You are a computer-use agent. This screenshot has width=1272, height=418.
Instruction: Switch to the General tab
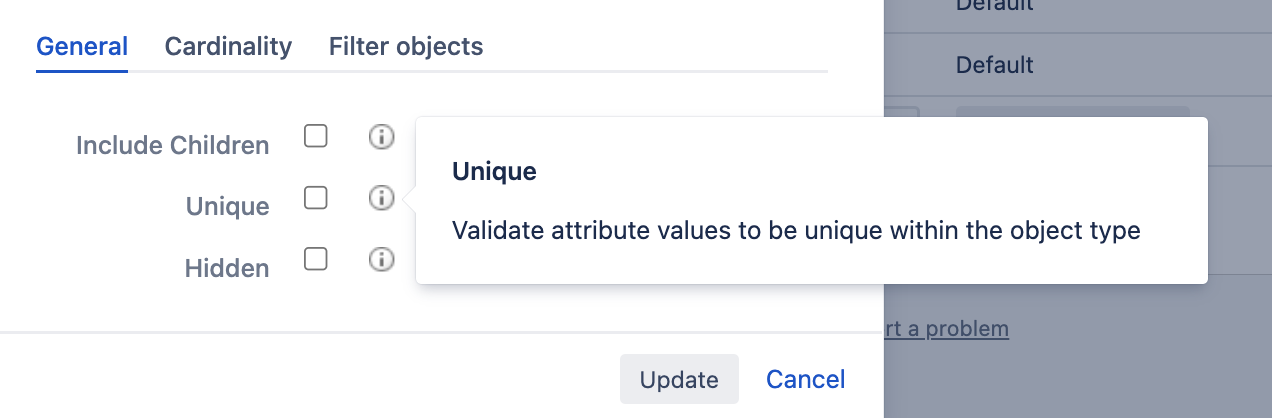82,47
